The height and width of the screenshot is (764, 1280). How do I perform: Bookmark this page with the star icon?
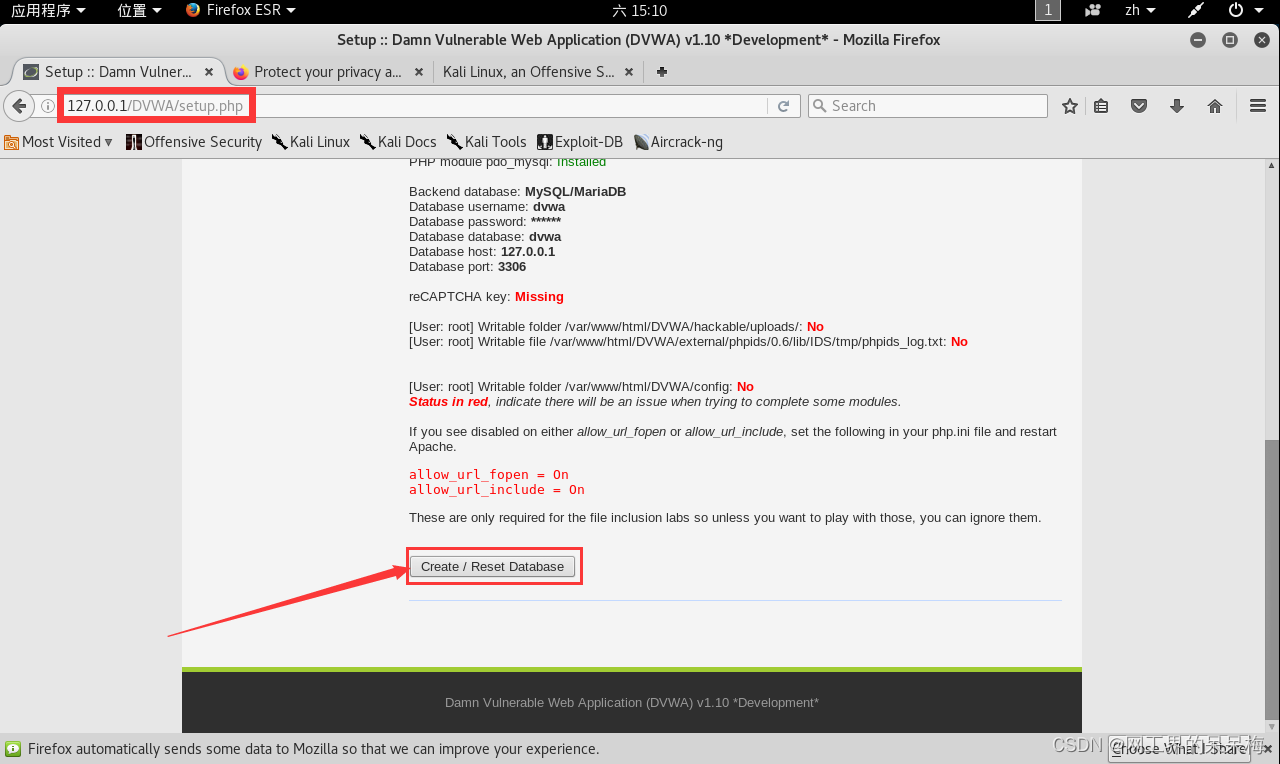point(1070,106)
